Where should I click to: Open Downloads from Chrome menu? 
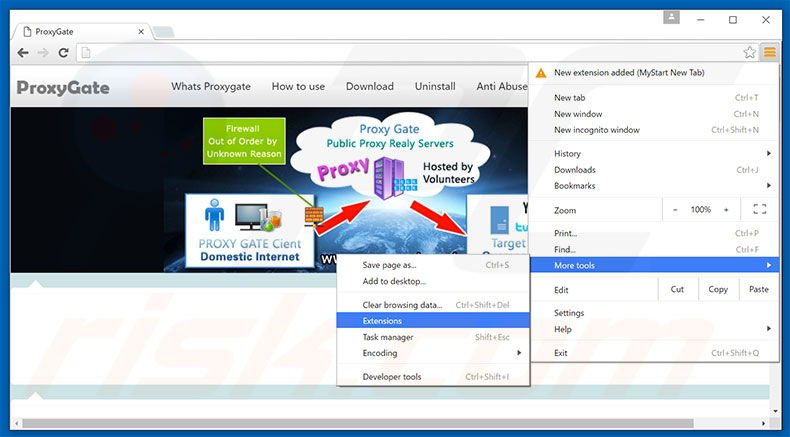[x=654, y=170]
